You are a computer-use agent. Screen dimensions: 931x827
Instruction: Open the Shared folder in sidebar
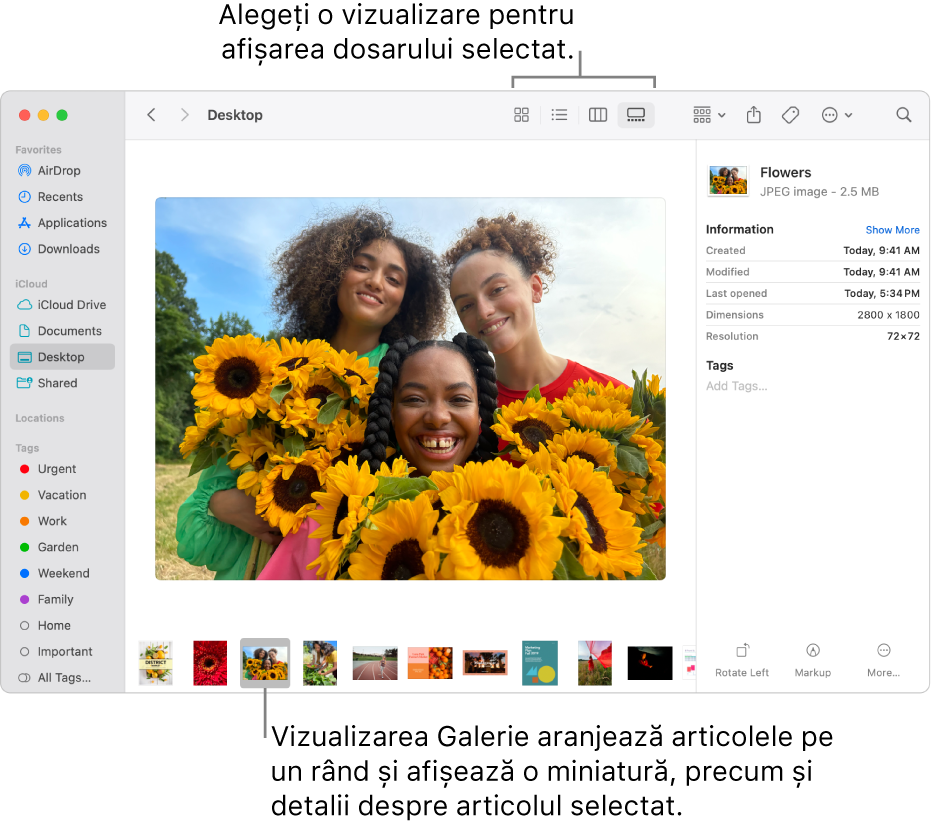62,383
